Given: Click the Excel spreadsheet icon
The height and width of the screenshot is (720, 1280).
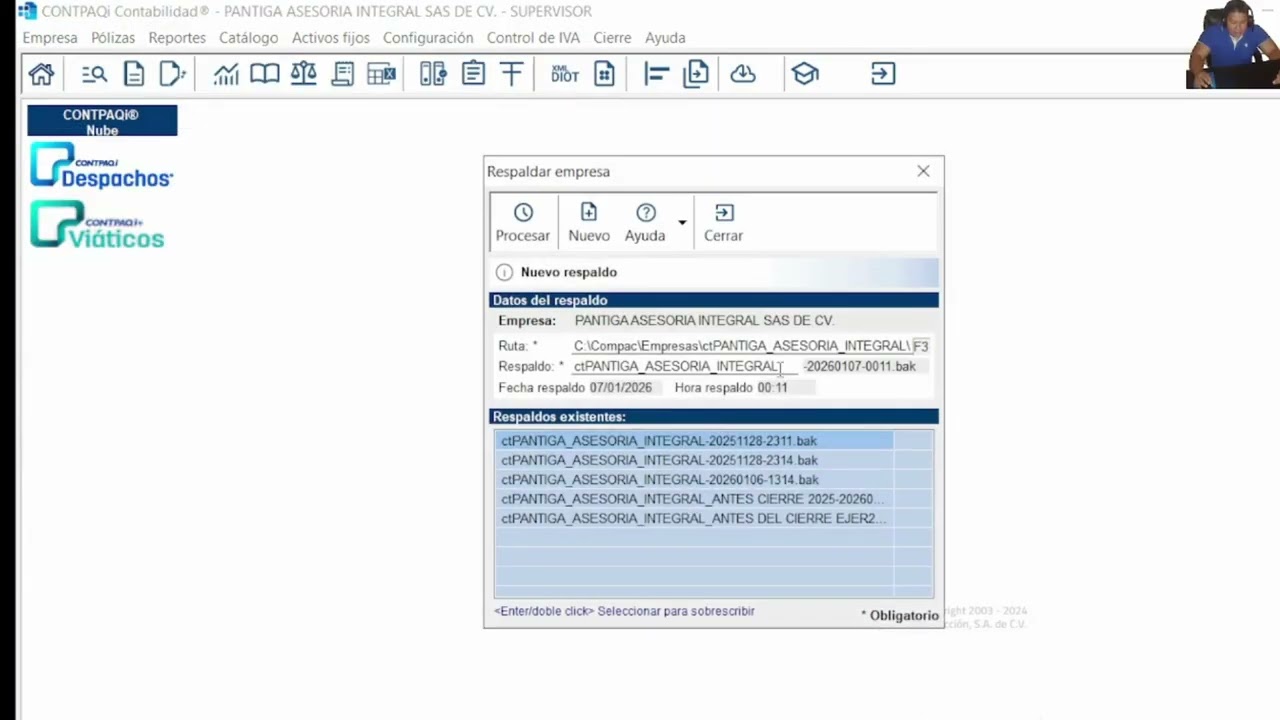Looking at the screenshot, I should (381, 74).
